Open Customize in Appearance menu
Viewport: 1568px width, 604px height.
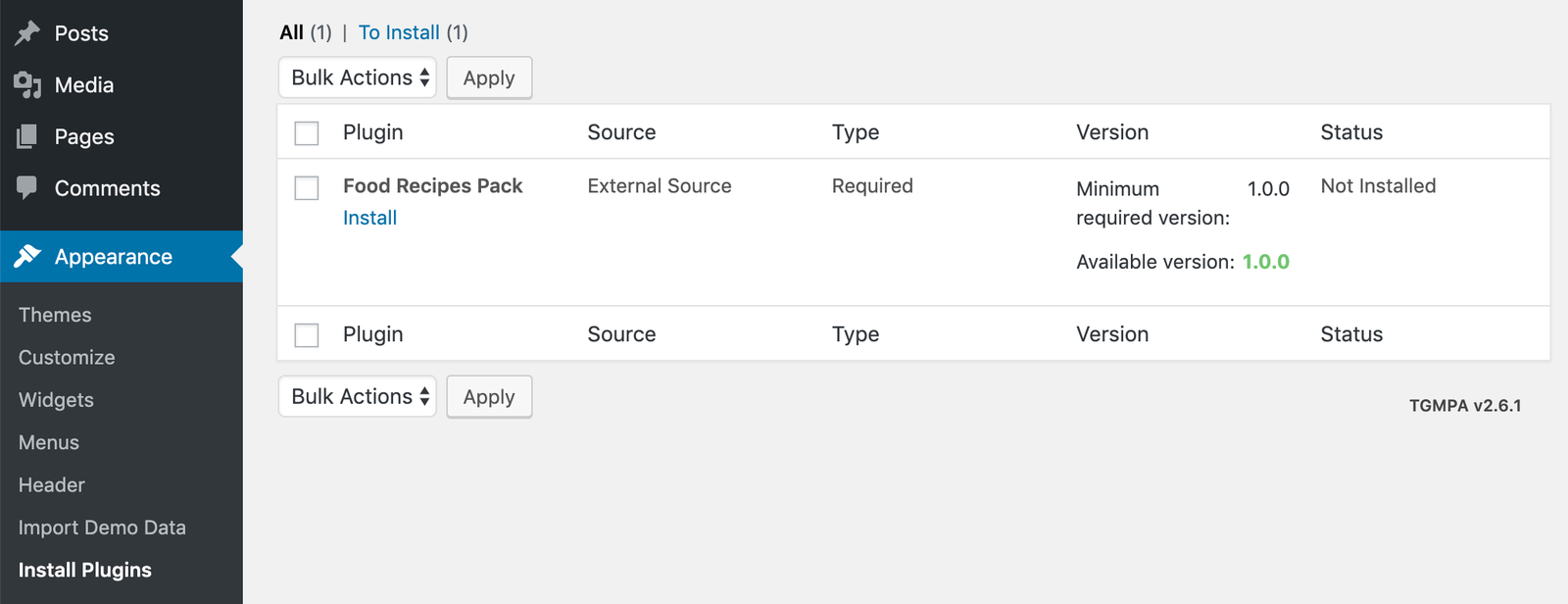pyautogui.click(x=67, y=357)
